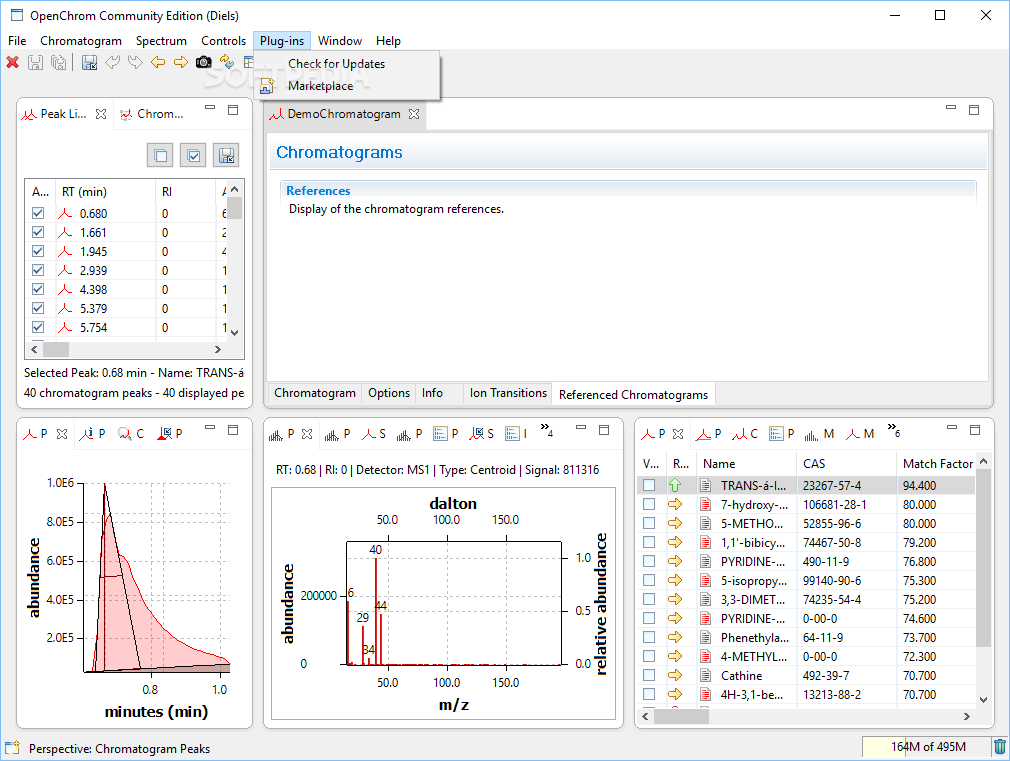The width and height of the screenshot is (1010, 761).
Task: Show 6 hidden tabs in targets panel
Action: tap(893, 430)
